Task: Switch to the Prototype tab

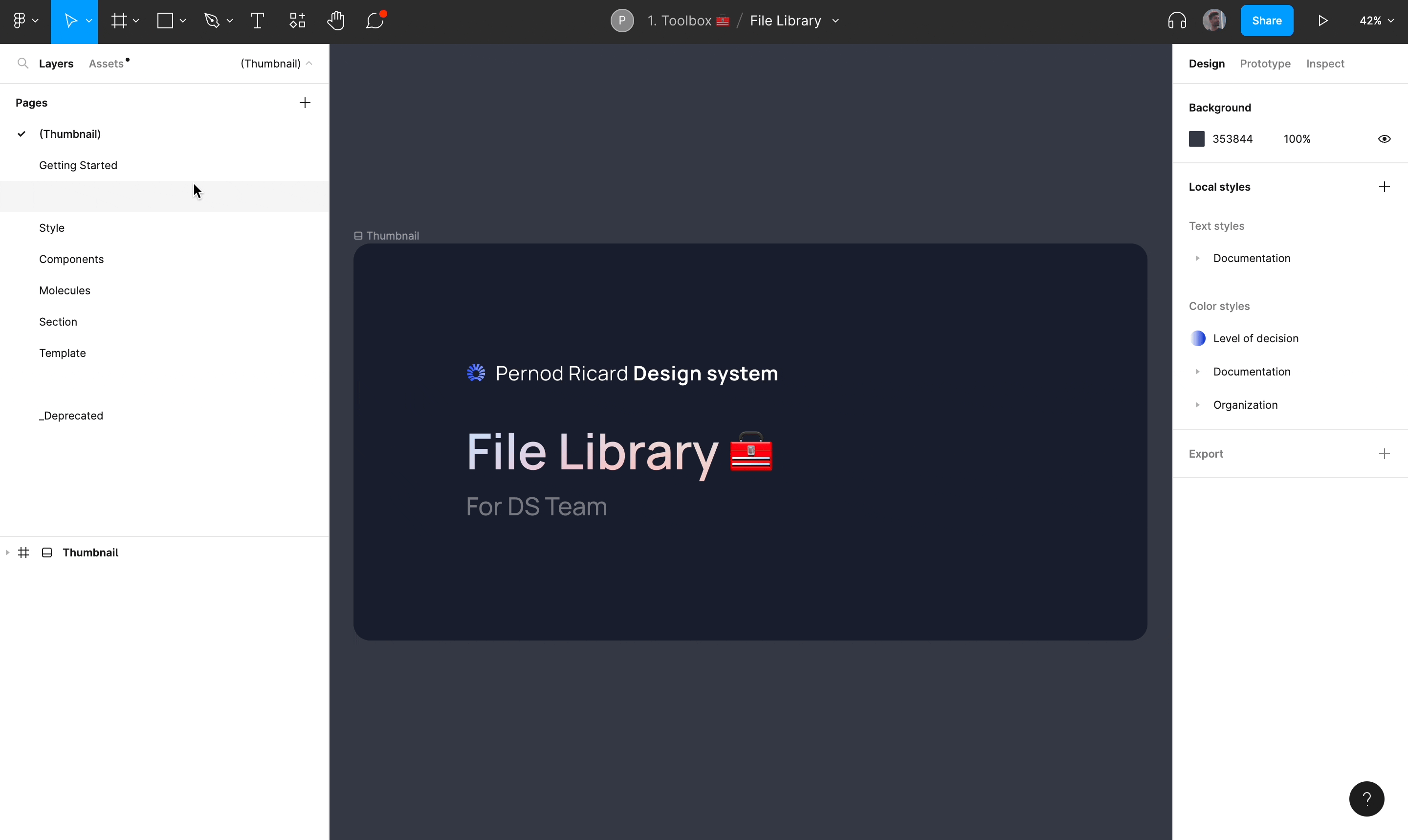Action: (x=1265, y=64)
